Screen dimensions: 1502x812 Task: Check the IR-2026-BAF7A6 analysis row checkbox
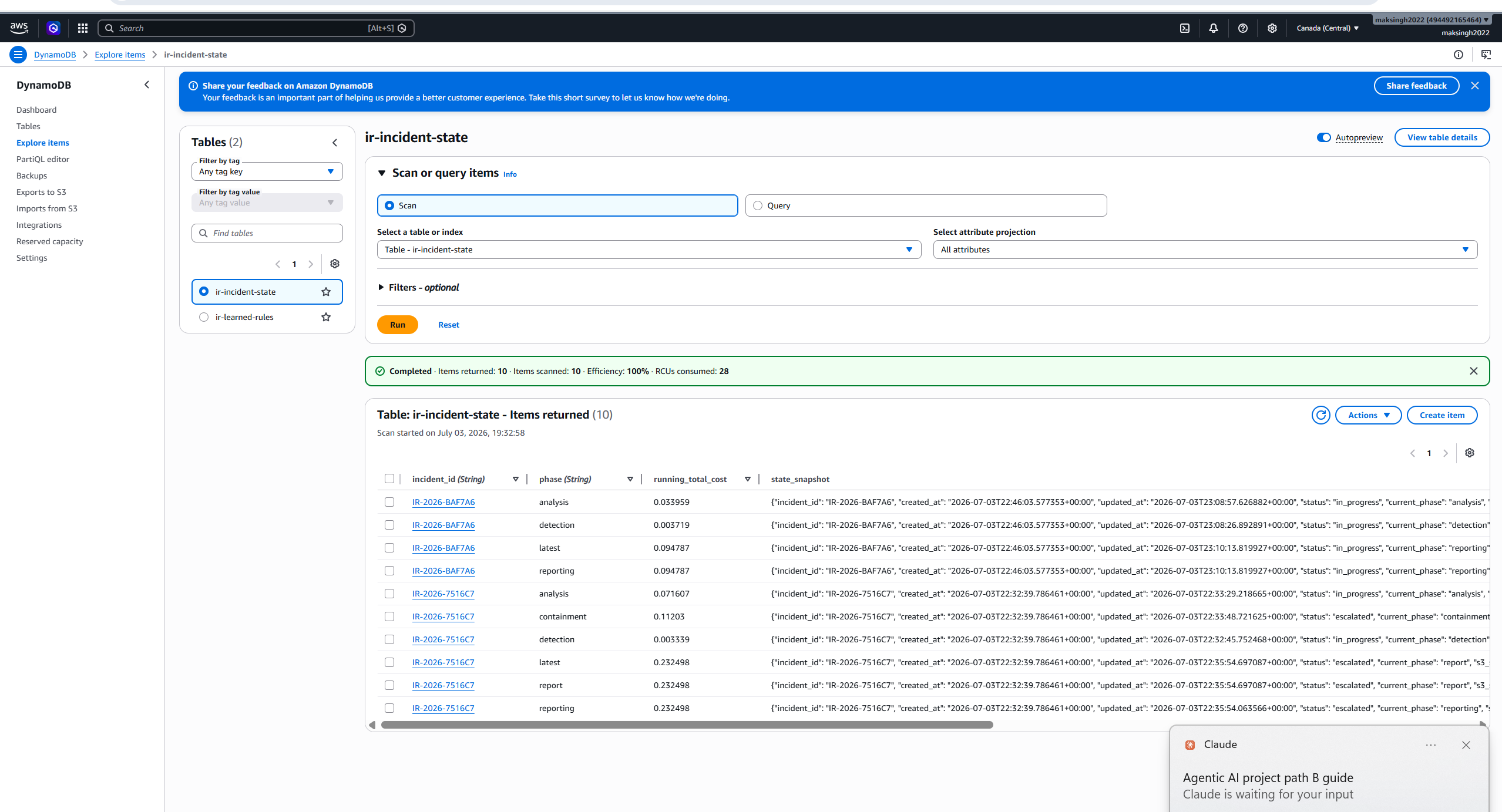click(x=389, y=502)
